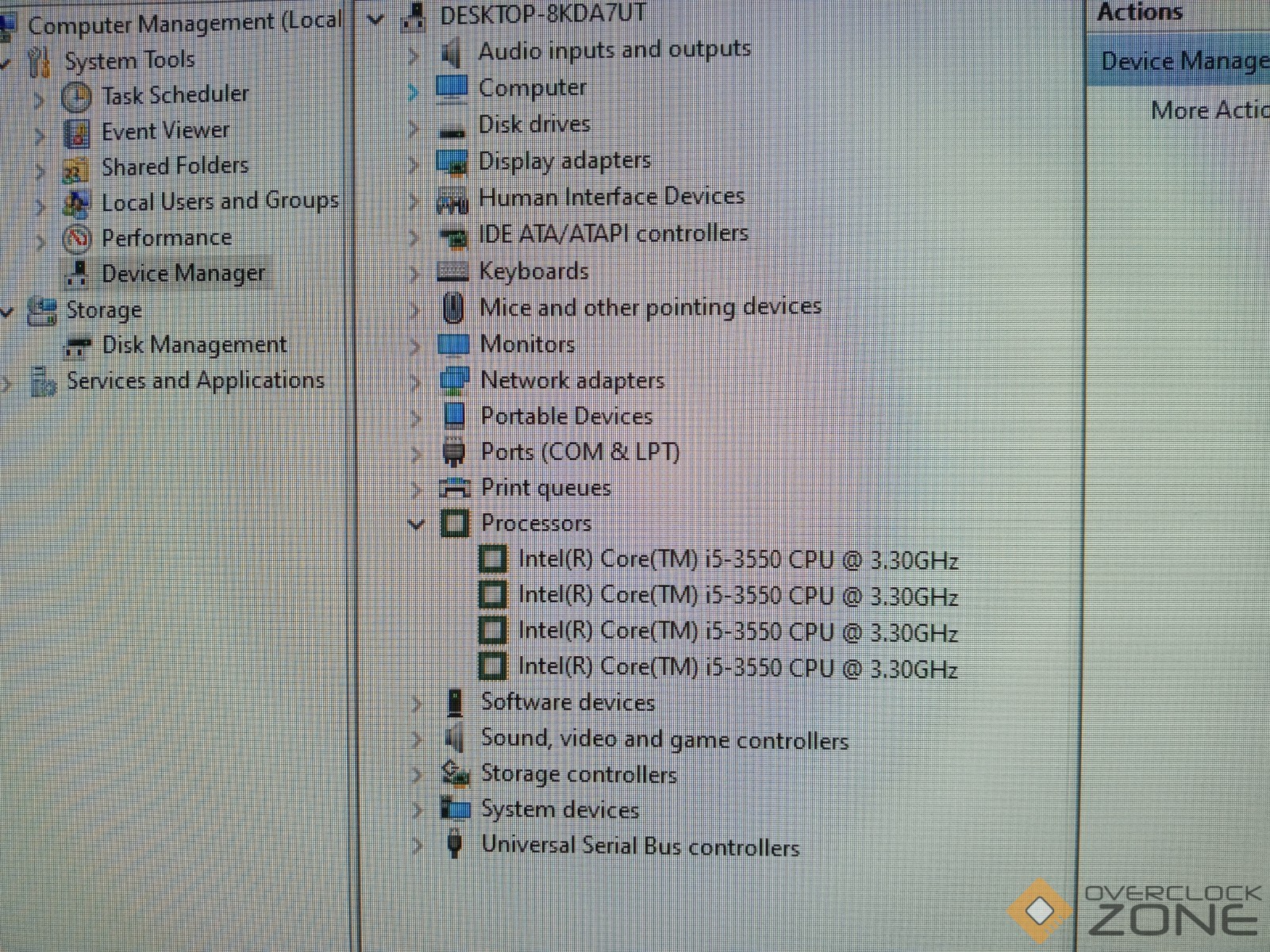The width and height of the screenshot is (1270, 952).
Task: Click the Event Viewer icon
Action: (76, 133)
